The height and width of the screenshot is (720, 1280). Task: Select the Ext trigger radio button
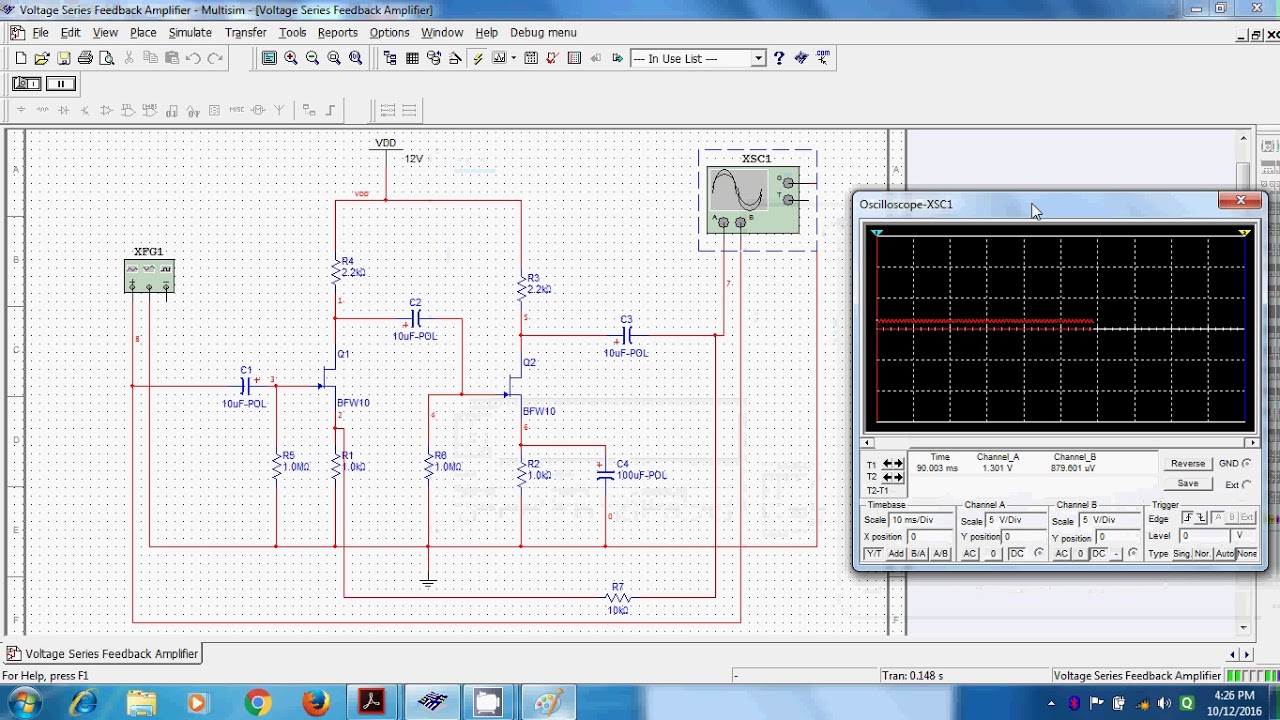click(x=1246, y=485)
